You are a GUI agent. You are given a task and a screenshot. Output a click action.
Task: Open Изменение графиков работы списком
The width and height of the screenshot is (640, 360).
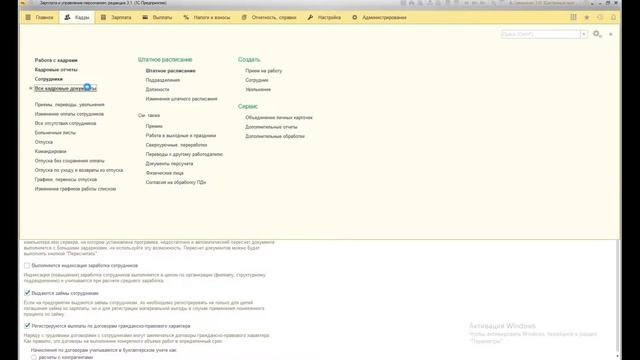75,189
